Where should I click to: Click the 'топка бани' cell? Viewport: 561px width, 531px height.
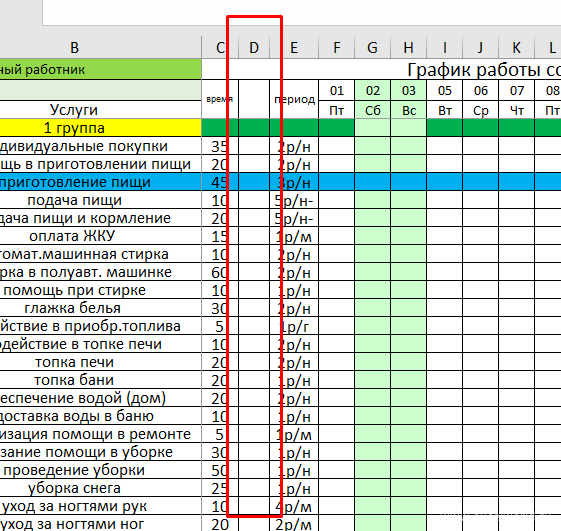[x=74, y=380]
